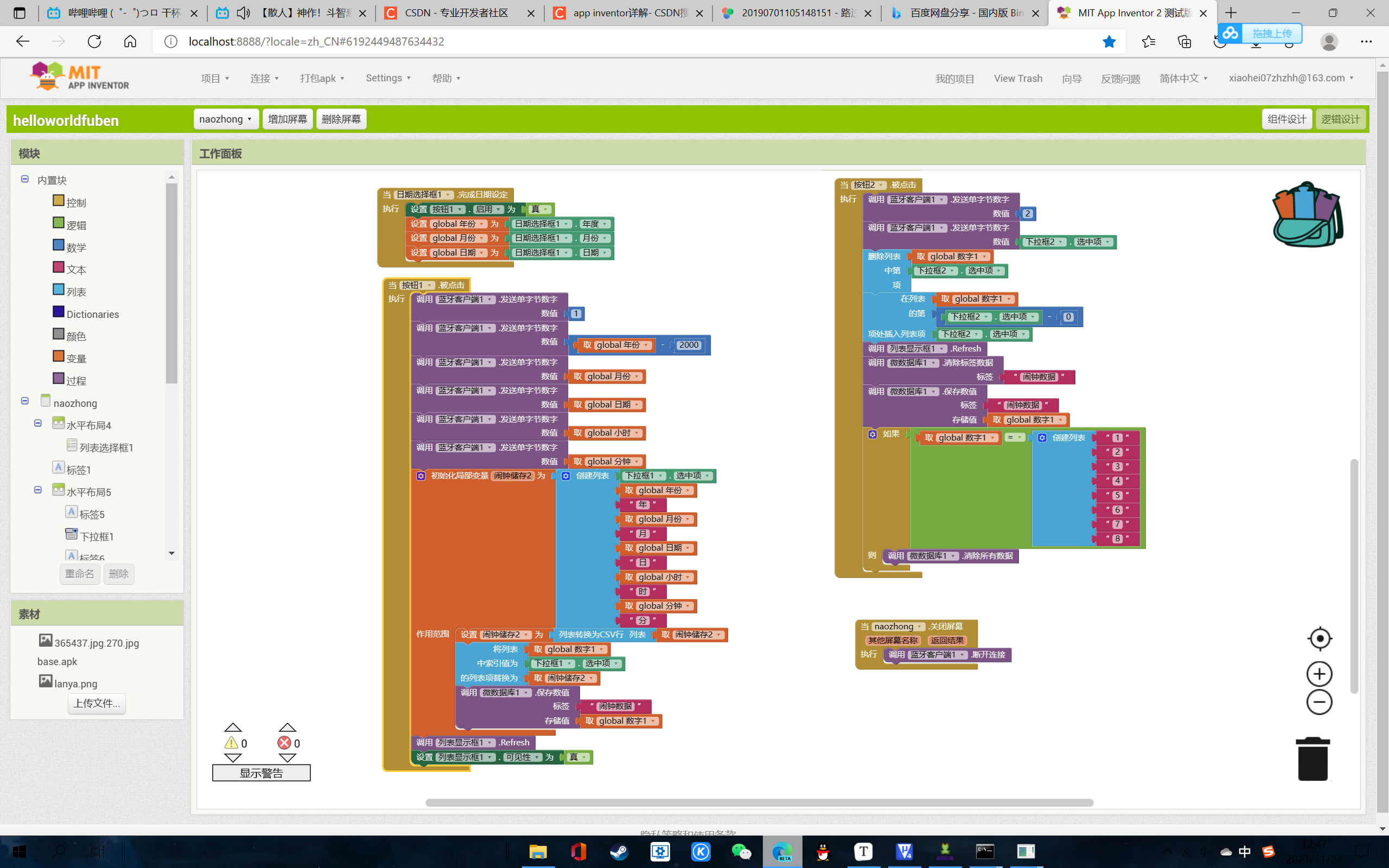The height and width of the screenshot is (868, 1389).
Task: Click the 重命名 button
Action: coord(79,573)
